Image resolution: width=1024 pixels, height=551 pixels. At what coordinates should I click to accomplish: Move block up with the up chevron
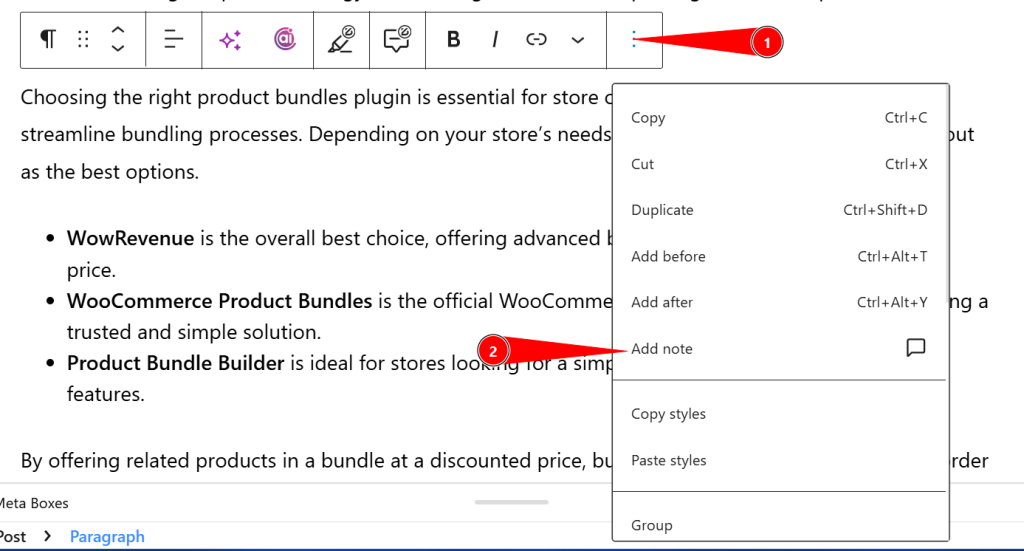[x=118, y=30]
